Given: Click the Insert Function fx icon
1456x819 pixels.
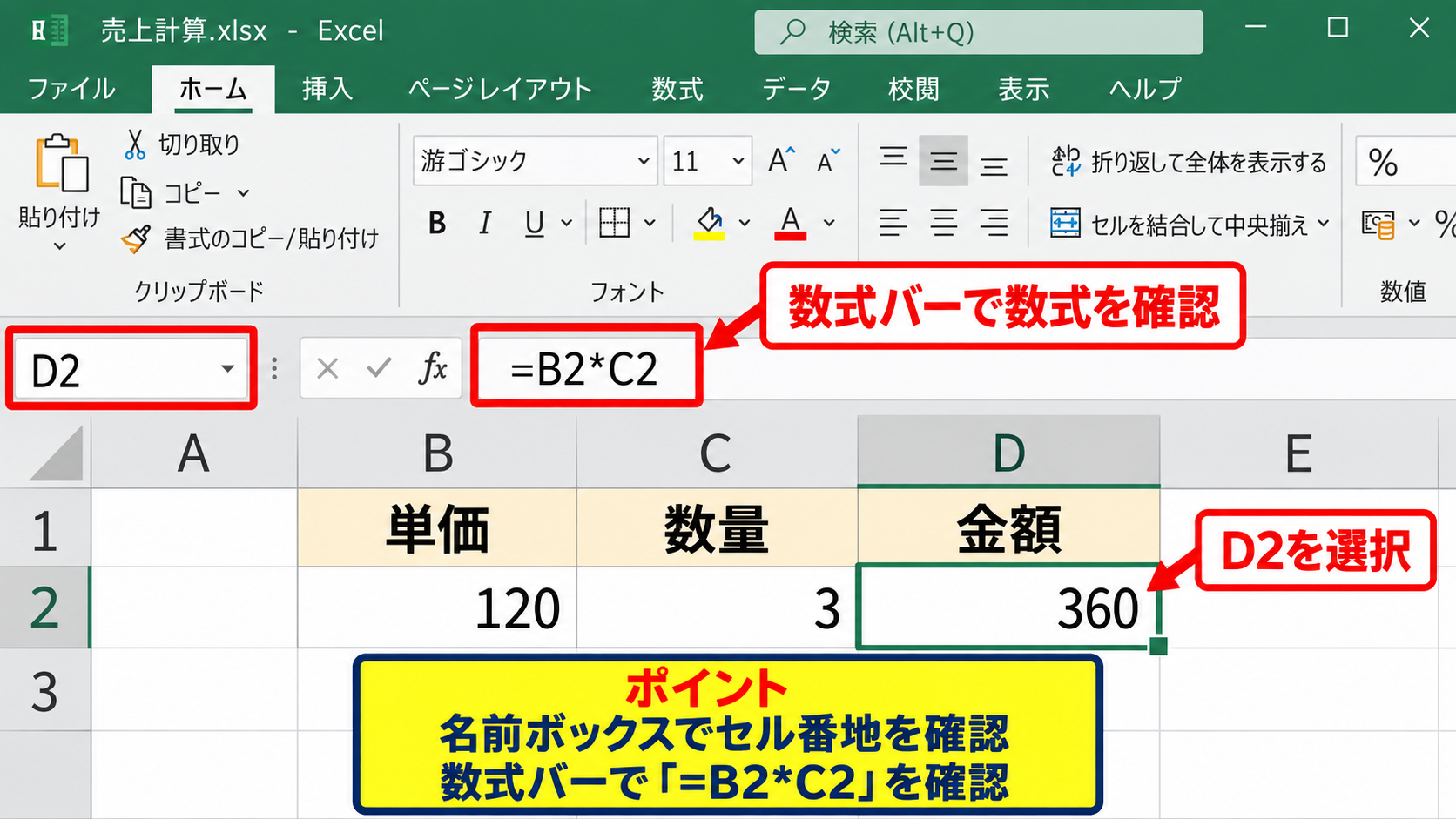Looking at the screenshot, I should [433, 368].
